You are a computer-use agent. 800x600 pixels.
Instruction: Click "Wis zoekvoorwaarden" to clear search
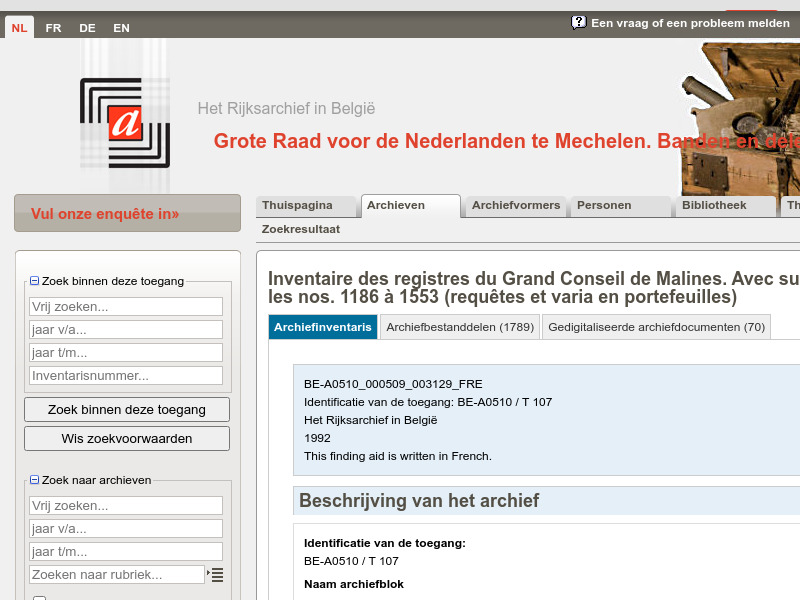click(x=127, y=438)
